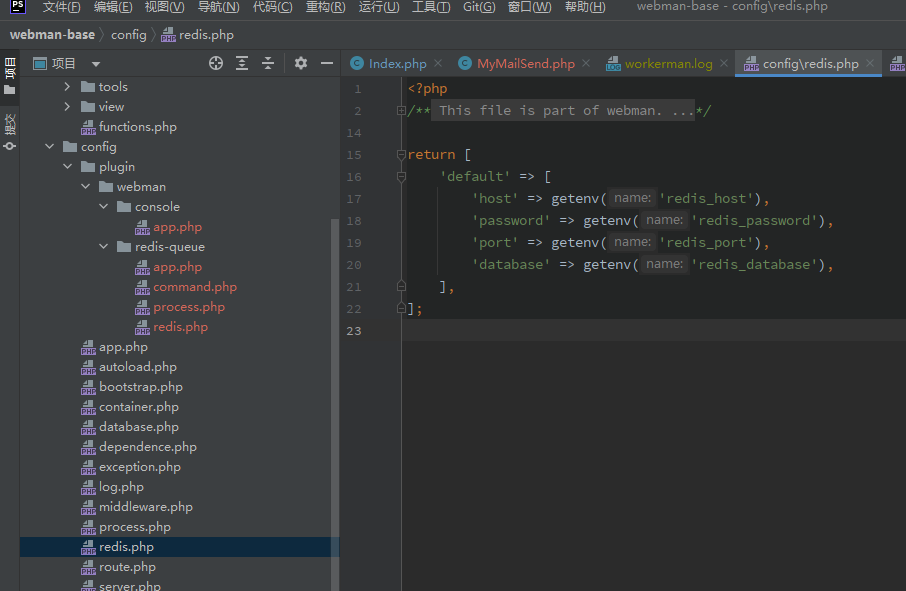Open the 导航(N) menu

pos(218,7)
